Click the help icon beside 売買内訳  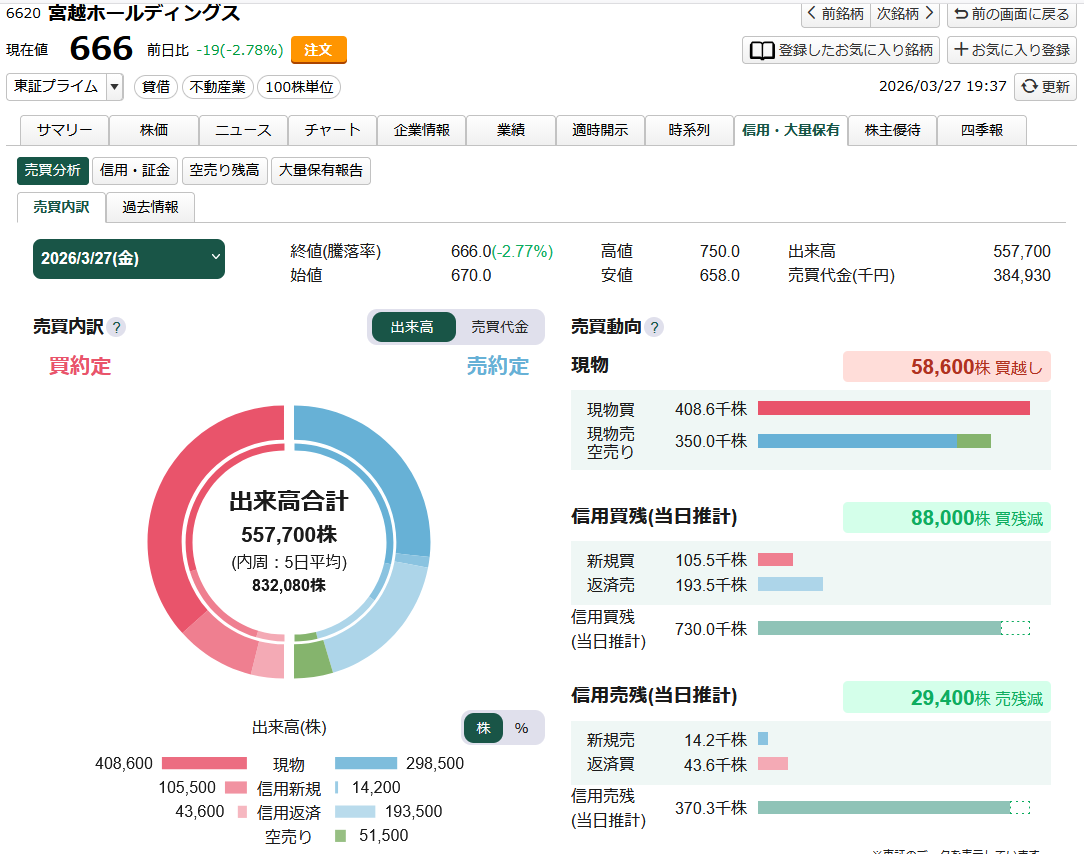[117, 327]
